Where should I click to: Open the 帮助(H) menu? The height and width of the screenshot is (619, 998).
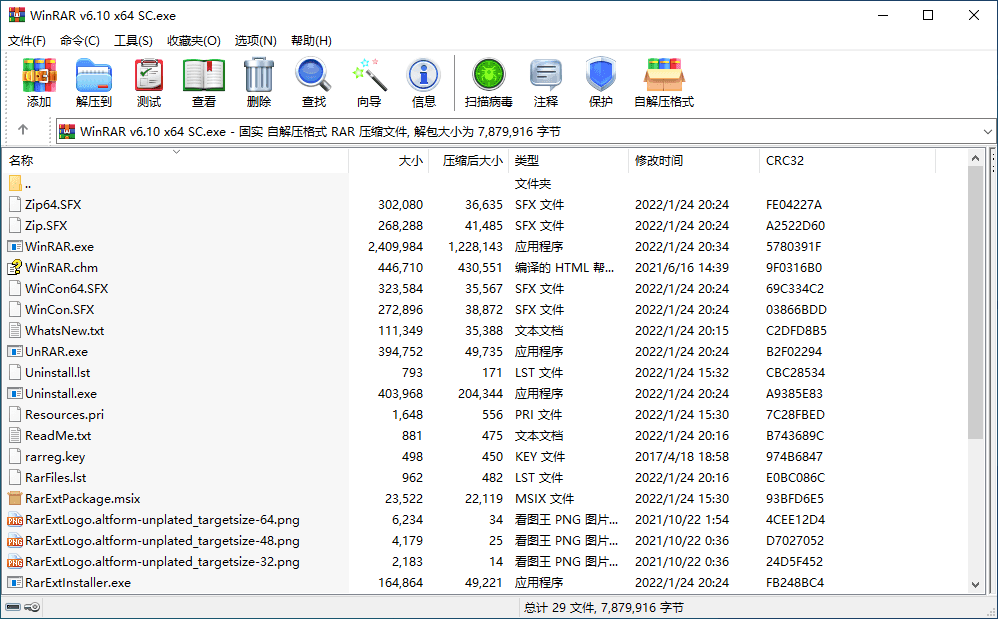(x=311, y=41)
